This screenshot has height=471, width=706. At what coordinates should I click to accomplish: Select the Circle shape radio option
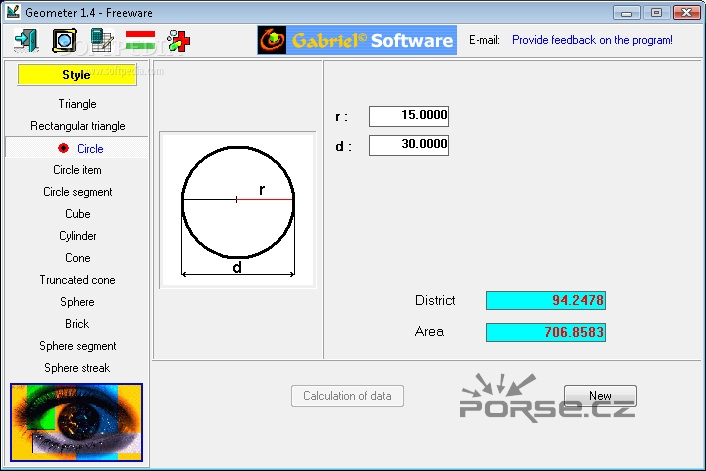(78, 148)
